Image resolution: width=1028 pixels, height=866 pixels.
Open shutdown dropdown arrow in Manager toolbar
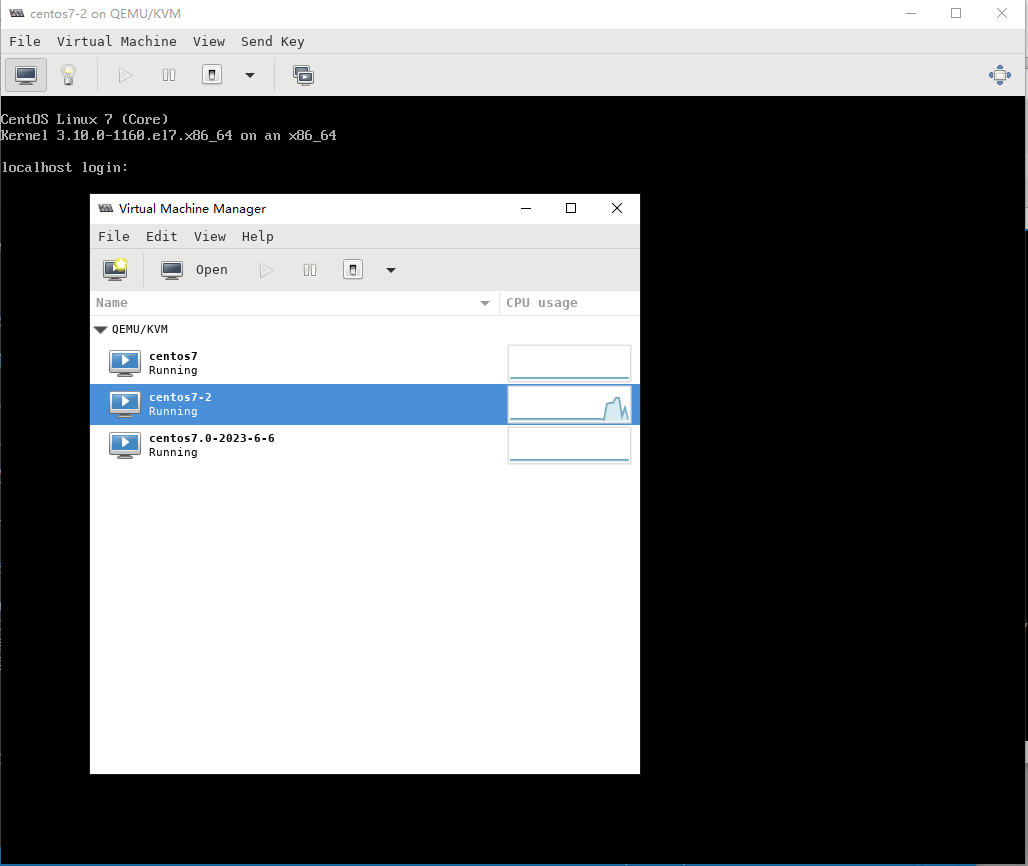tap(391, 269)
